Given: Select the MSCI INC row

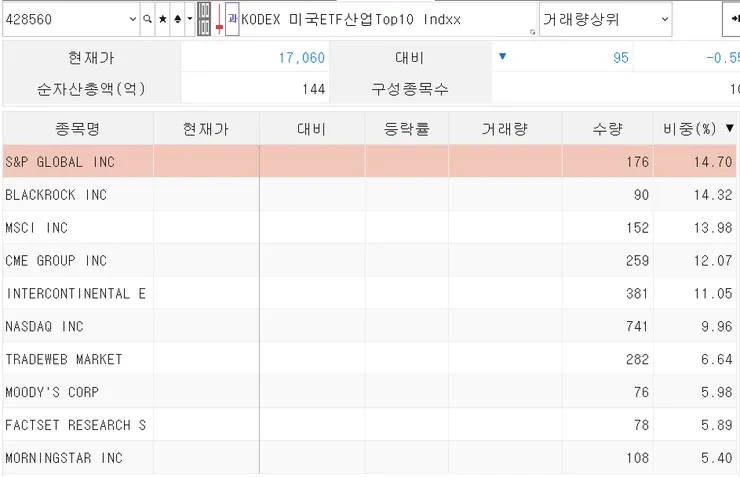Looking at the screenshot, I should point(370,227).
